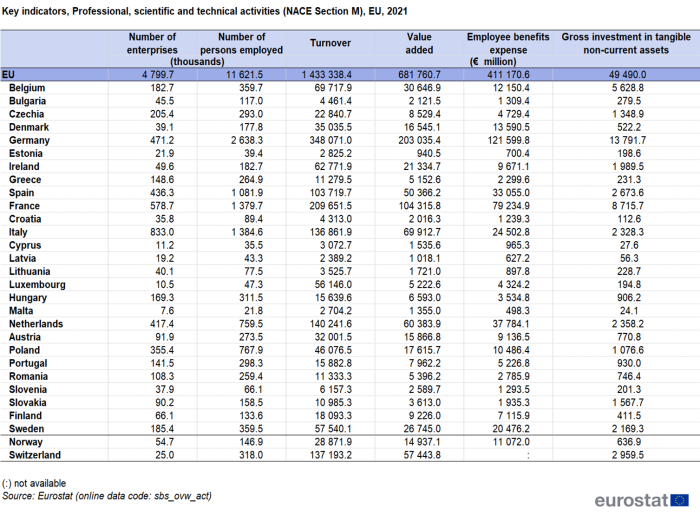Click Germany's turnover value 348 071.0
Image resolution: width=700 pixels, height=515 pixels.
330,140
